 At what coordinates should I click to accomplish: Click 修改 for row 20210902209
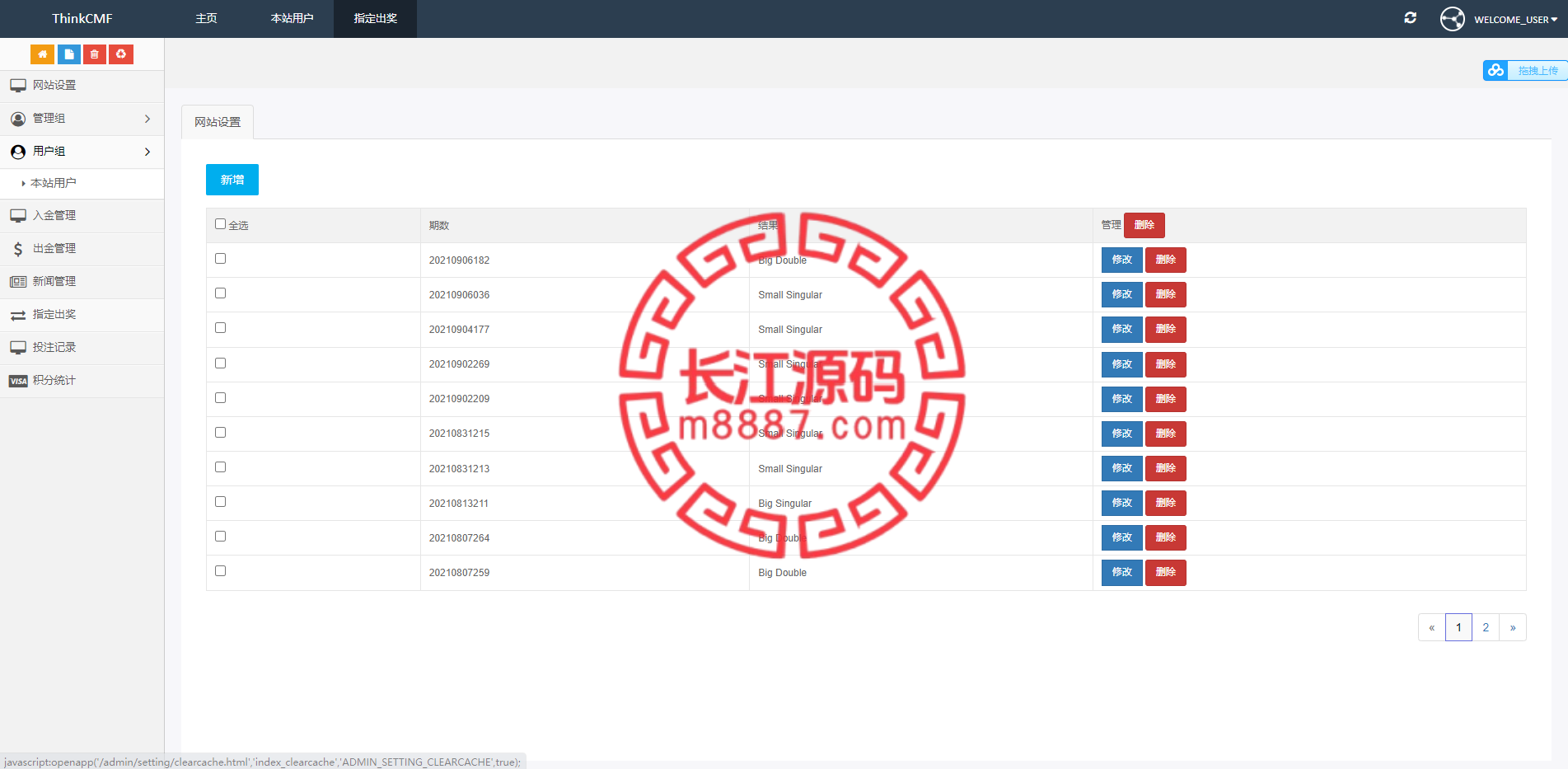[x=1122, y=399]
